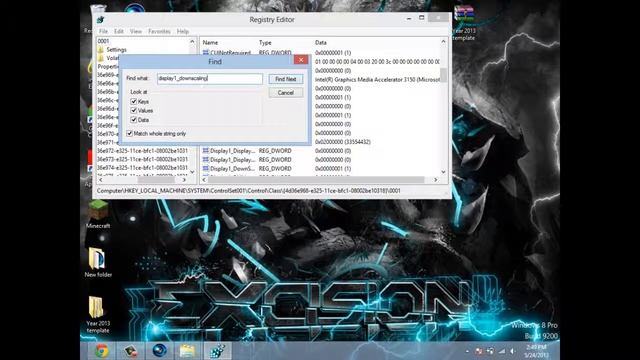Viewport: 640px width, 360px height.
Task: Click the CUINotRequired value icon
Action: pos(206,53)
